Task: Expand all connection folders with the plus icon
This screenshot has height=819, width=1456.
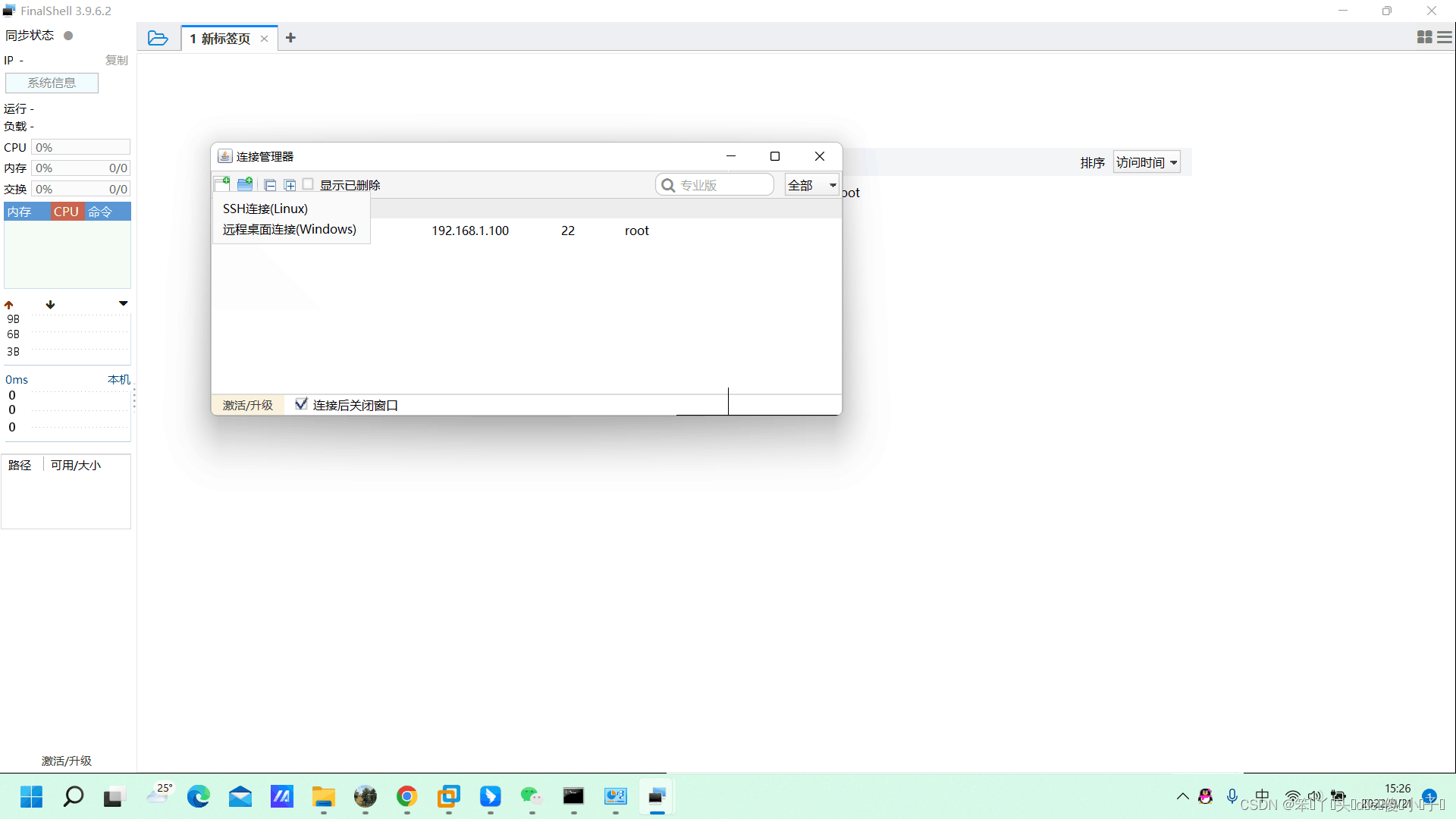Action: [x=290, y=185]
